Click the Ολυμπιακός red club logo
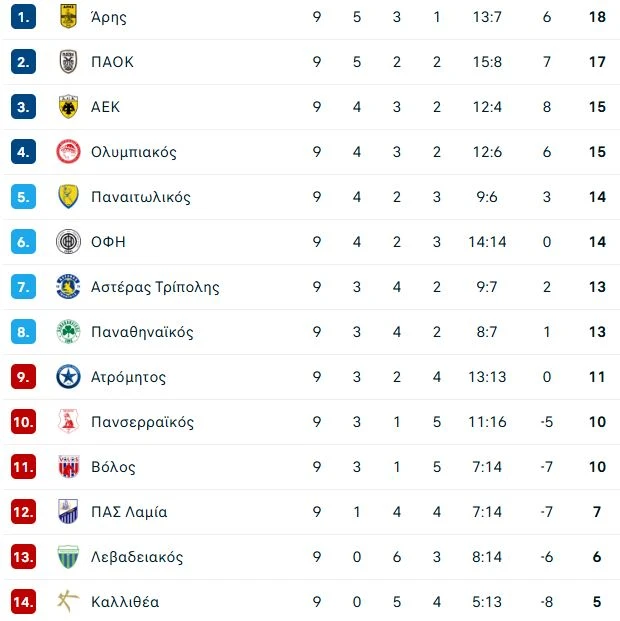Image resolution: width=620 pixels, height=621 pixels. pos(68,152)
